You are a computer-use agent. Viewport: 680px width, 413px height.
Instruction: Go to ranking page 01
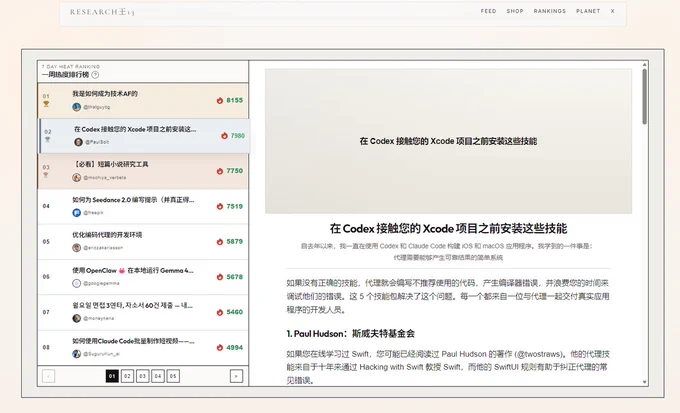click(112, 376)
